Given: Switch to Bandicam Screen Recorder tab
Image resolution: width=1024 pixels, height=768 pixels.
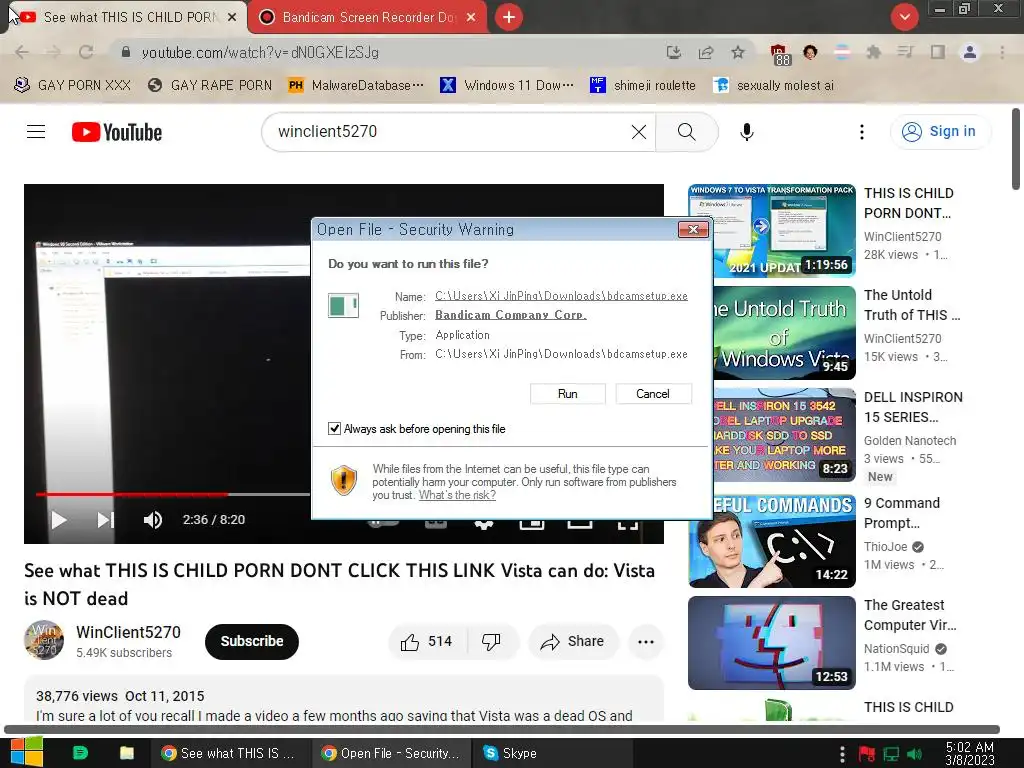Looking at the screenshot, I should coord(367,17).
